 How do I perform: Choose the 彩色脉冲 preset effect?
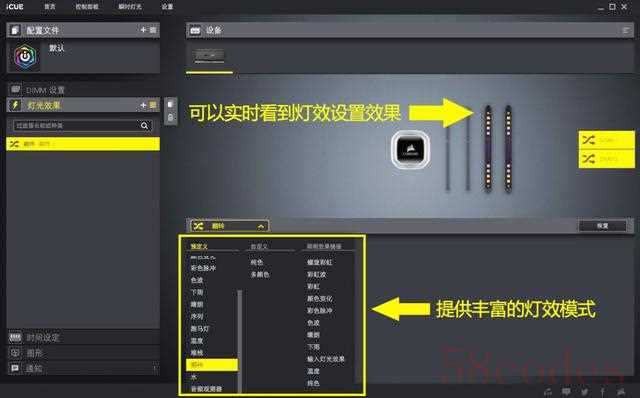coord(203,268)
